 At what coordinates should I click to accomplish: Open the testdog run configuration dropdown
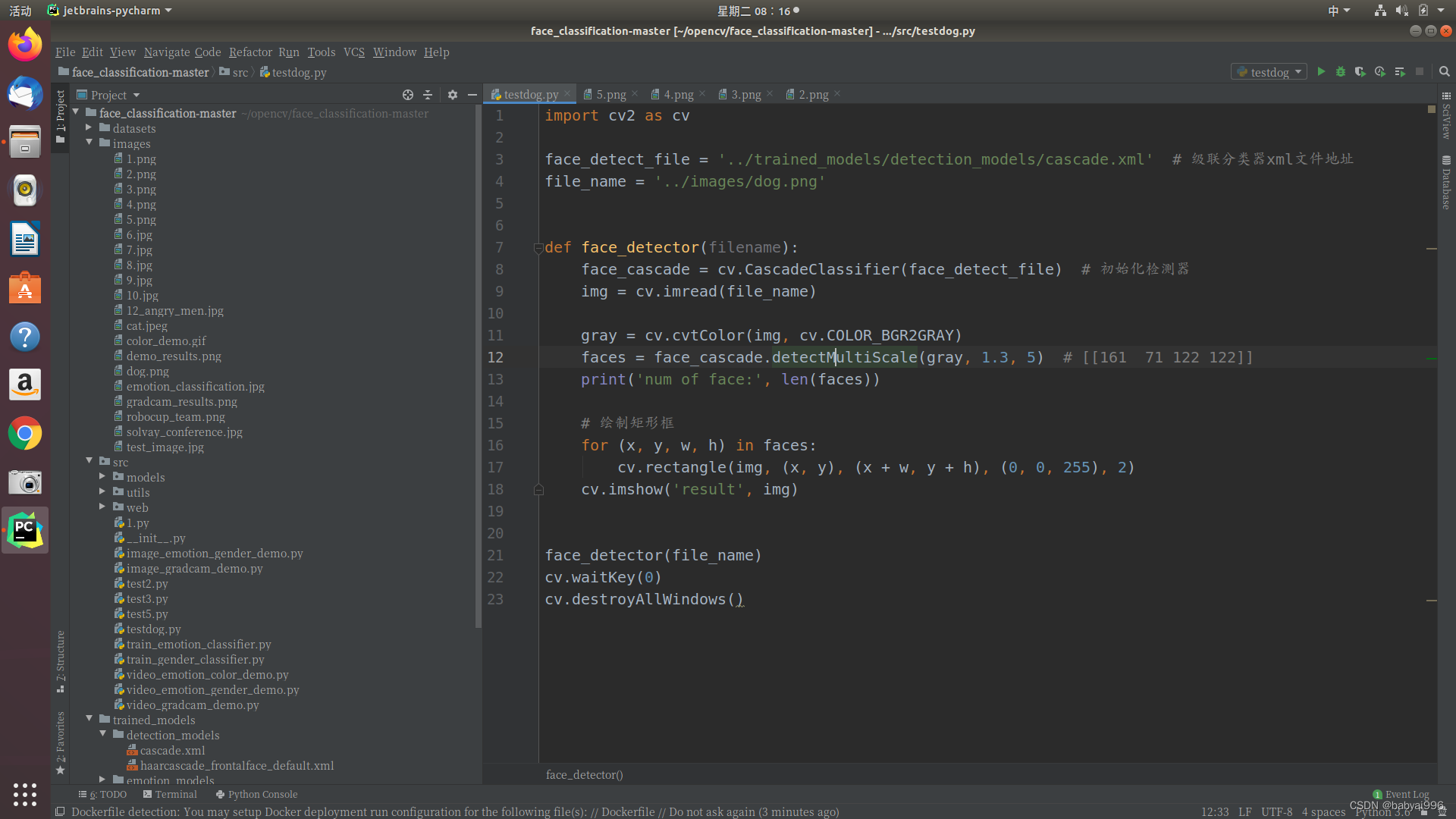[x=1269, y=72]
